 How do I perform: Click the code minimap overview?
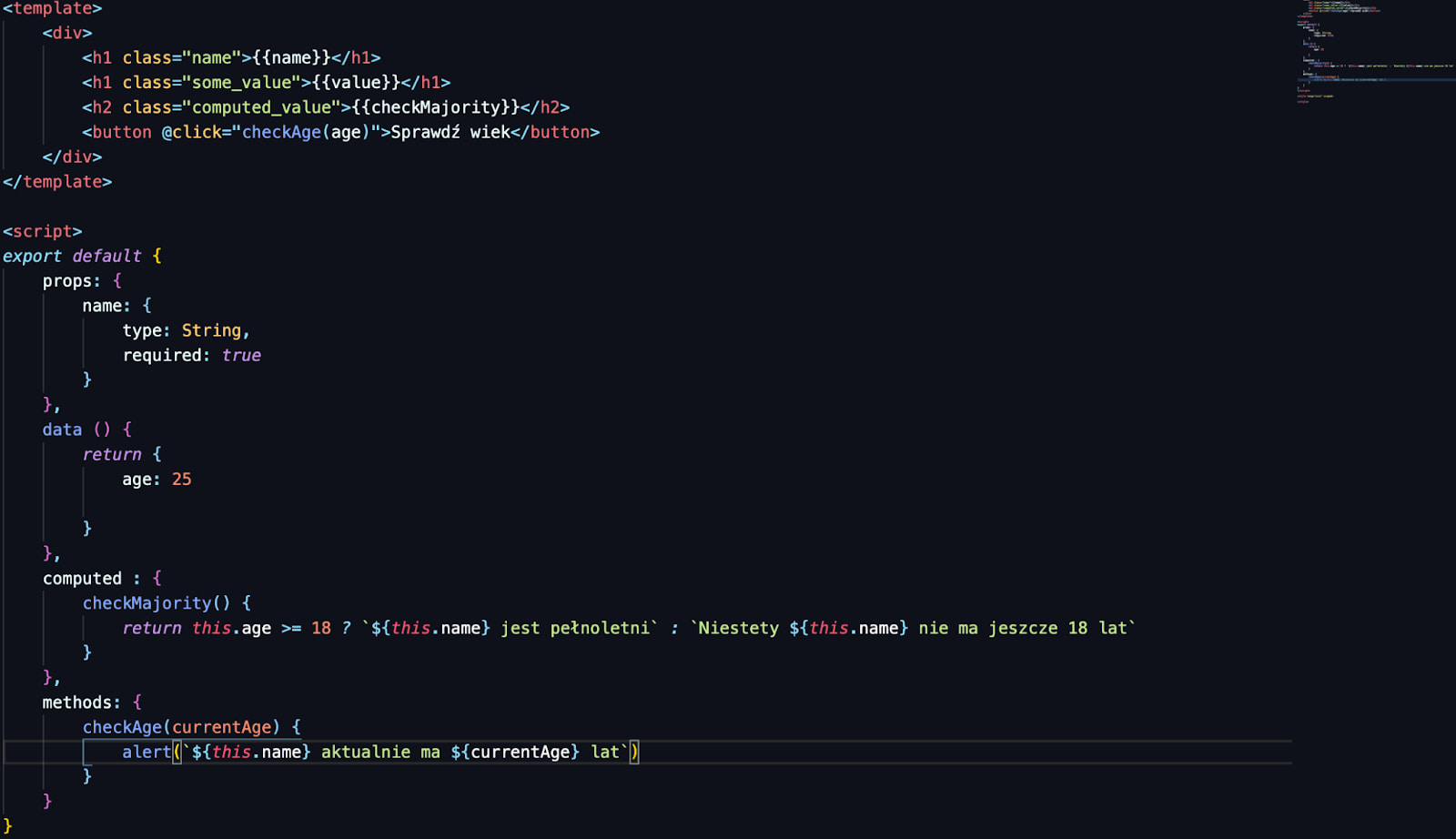pyautogui.click(x=1374, y=53)
